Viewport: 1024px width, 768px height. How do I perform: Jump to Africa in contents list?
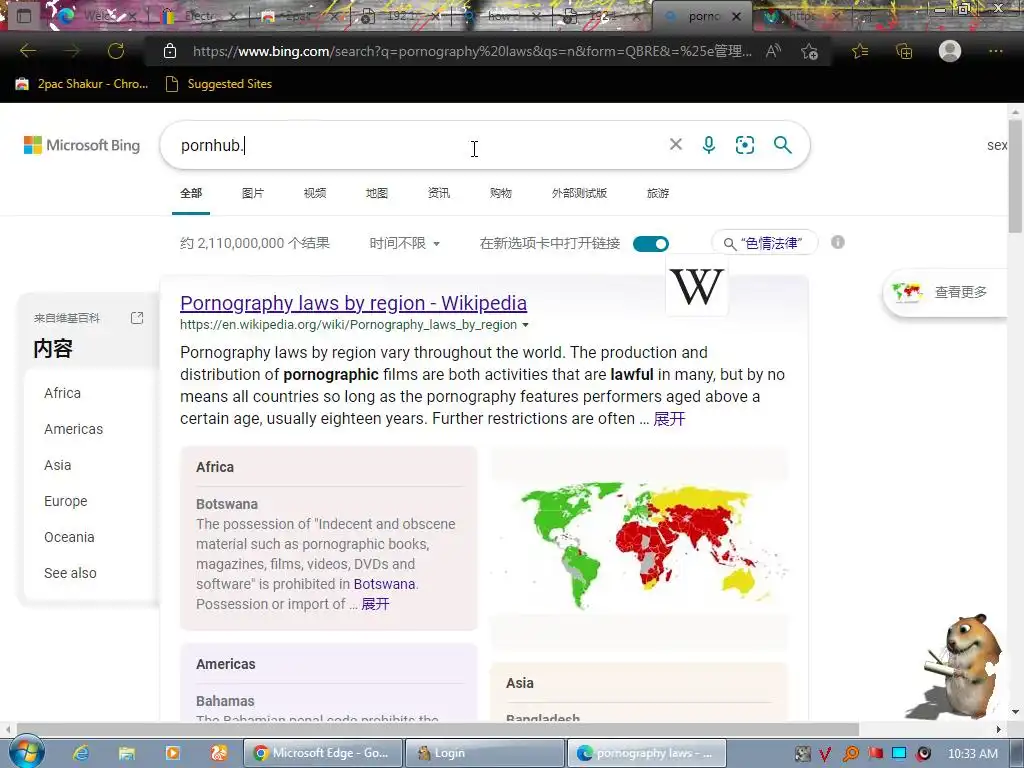coord(63,393)
